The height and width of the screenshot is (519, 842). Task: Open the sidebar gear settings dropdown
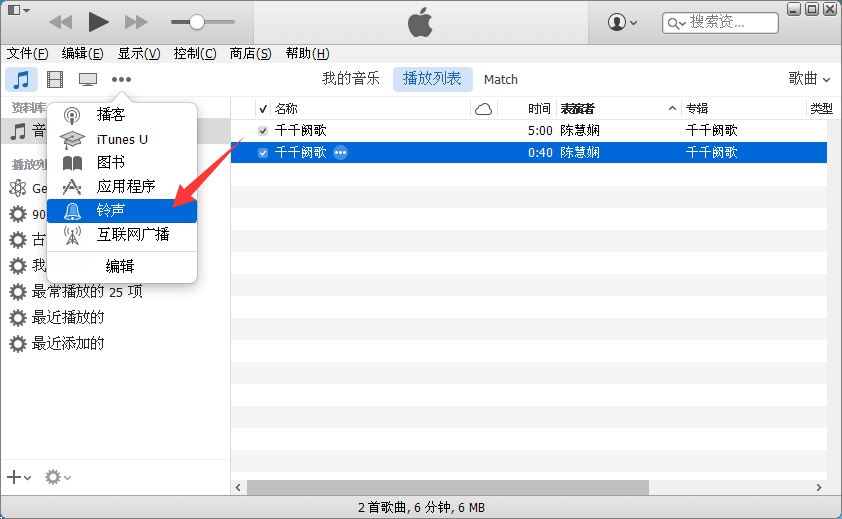57,477
